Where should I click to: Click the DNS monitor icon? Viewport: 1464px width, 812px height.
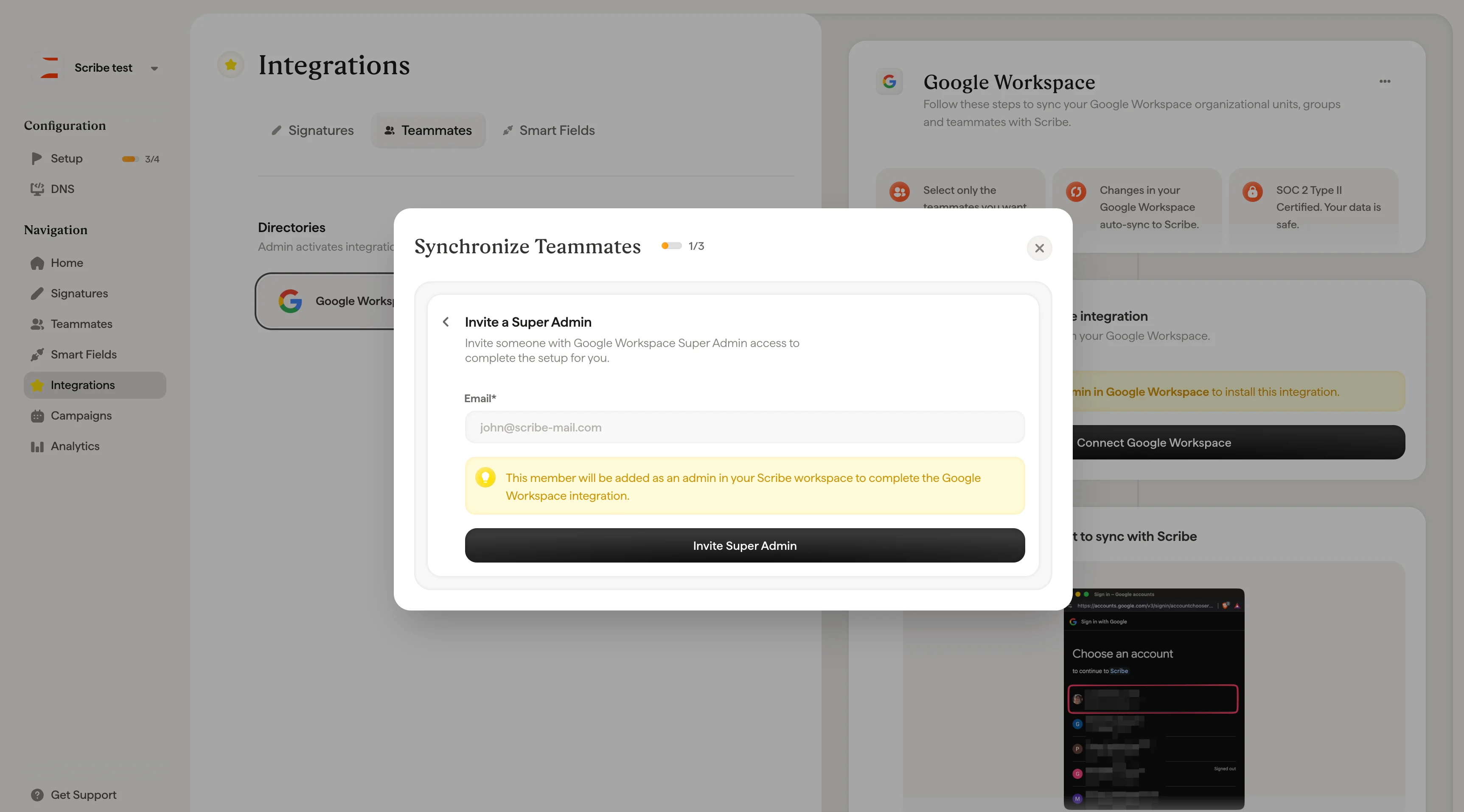(x=37, y=189)
